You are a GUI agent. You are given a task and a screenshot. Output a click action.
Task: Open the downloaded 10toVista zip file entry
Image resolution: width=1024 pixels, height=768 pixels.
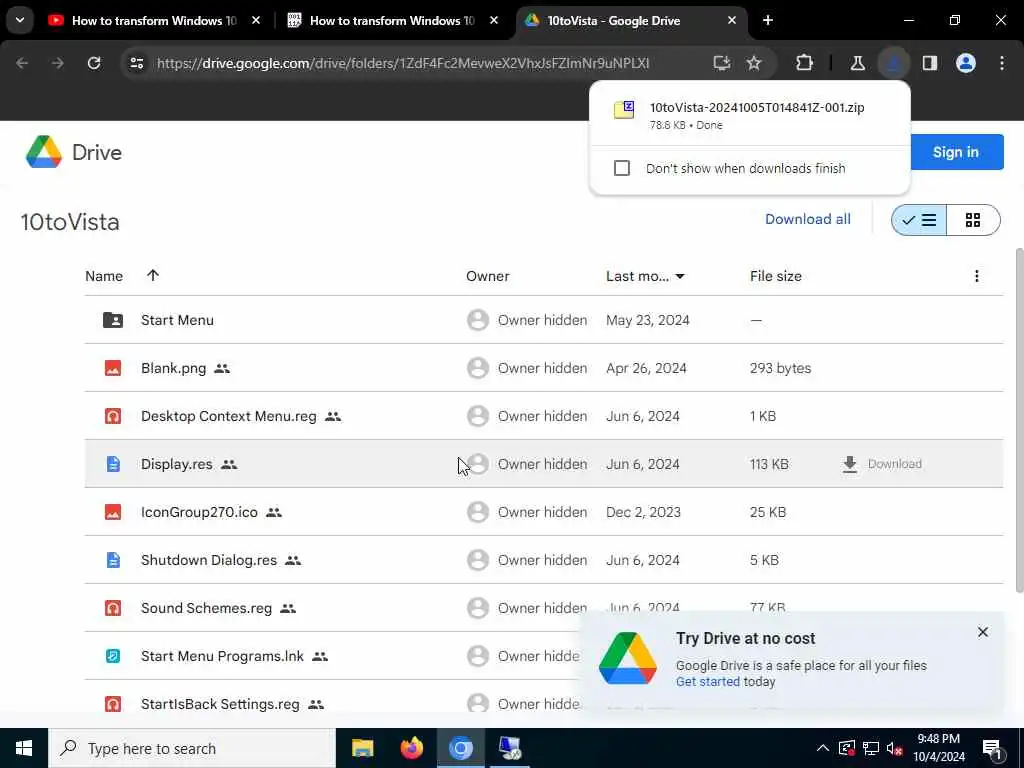click(750, 114)
